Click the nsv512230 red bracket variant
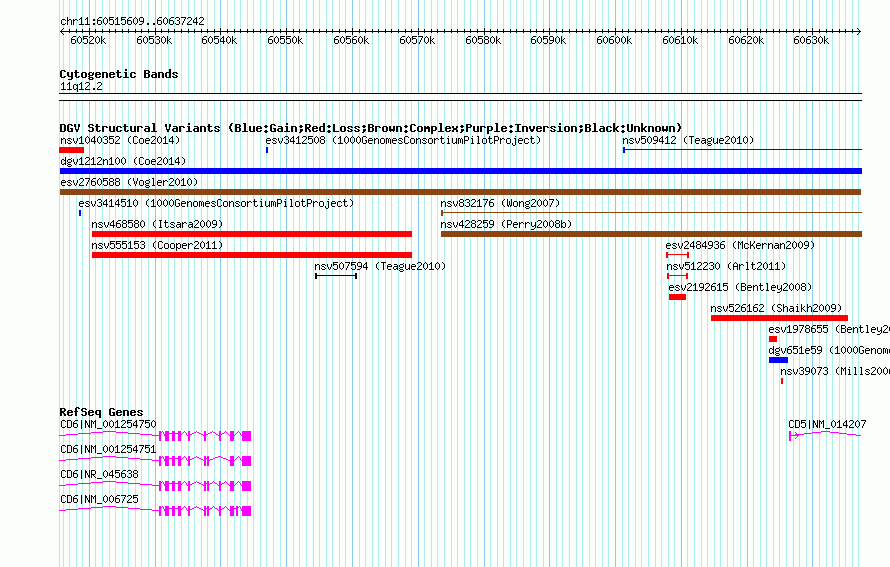 pyautogui.click(x=678, y=276)
